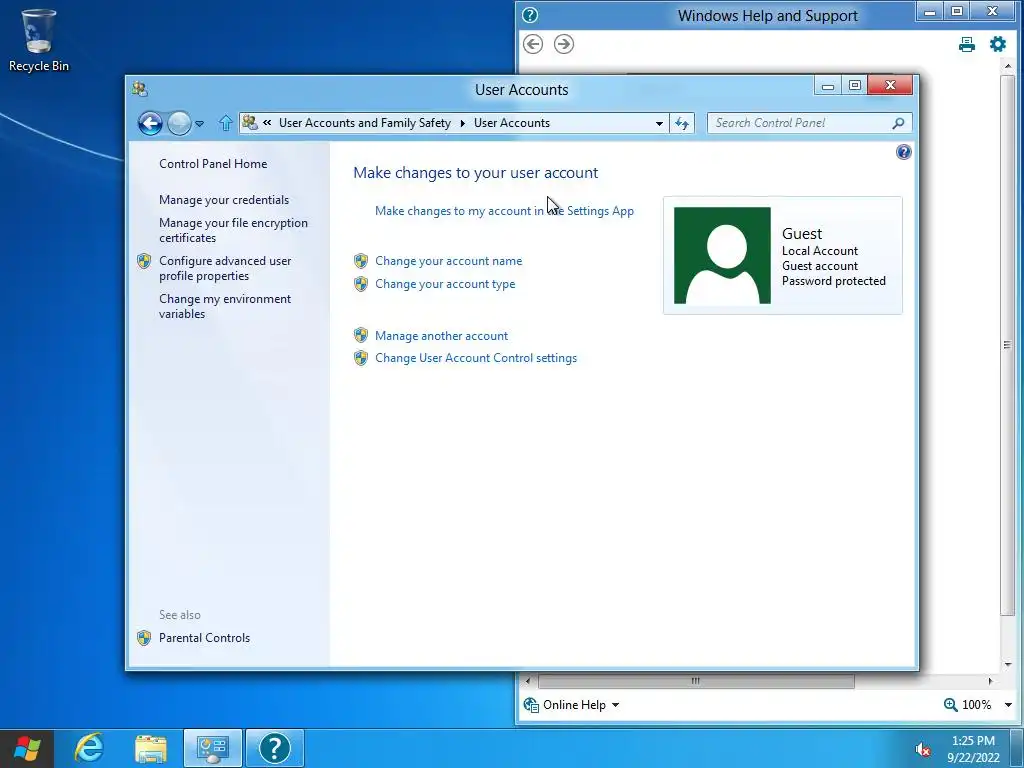This screenshot has height=768, width=1024.
Task: Go forward in Windows Help and Support
Action: click(564, 44)
